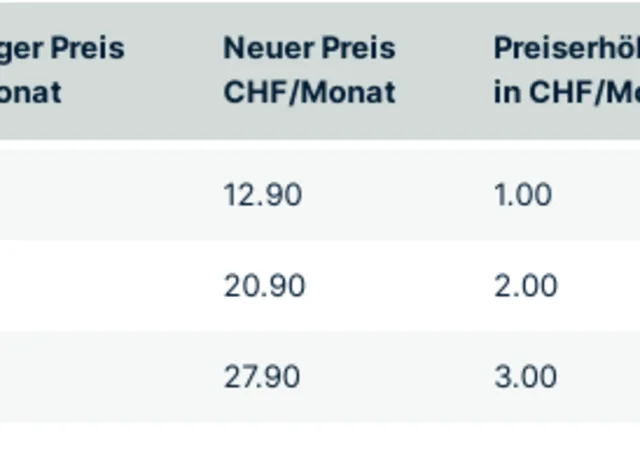Click the 3.00 price increase value
640x455 pixels.
point(525,377)
